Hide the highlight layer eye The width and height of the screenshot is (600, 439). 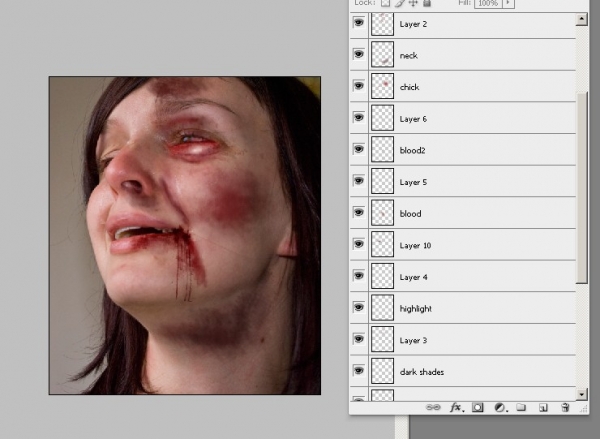click(x=359, y=307)
